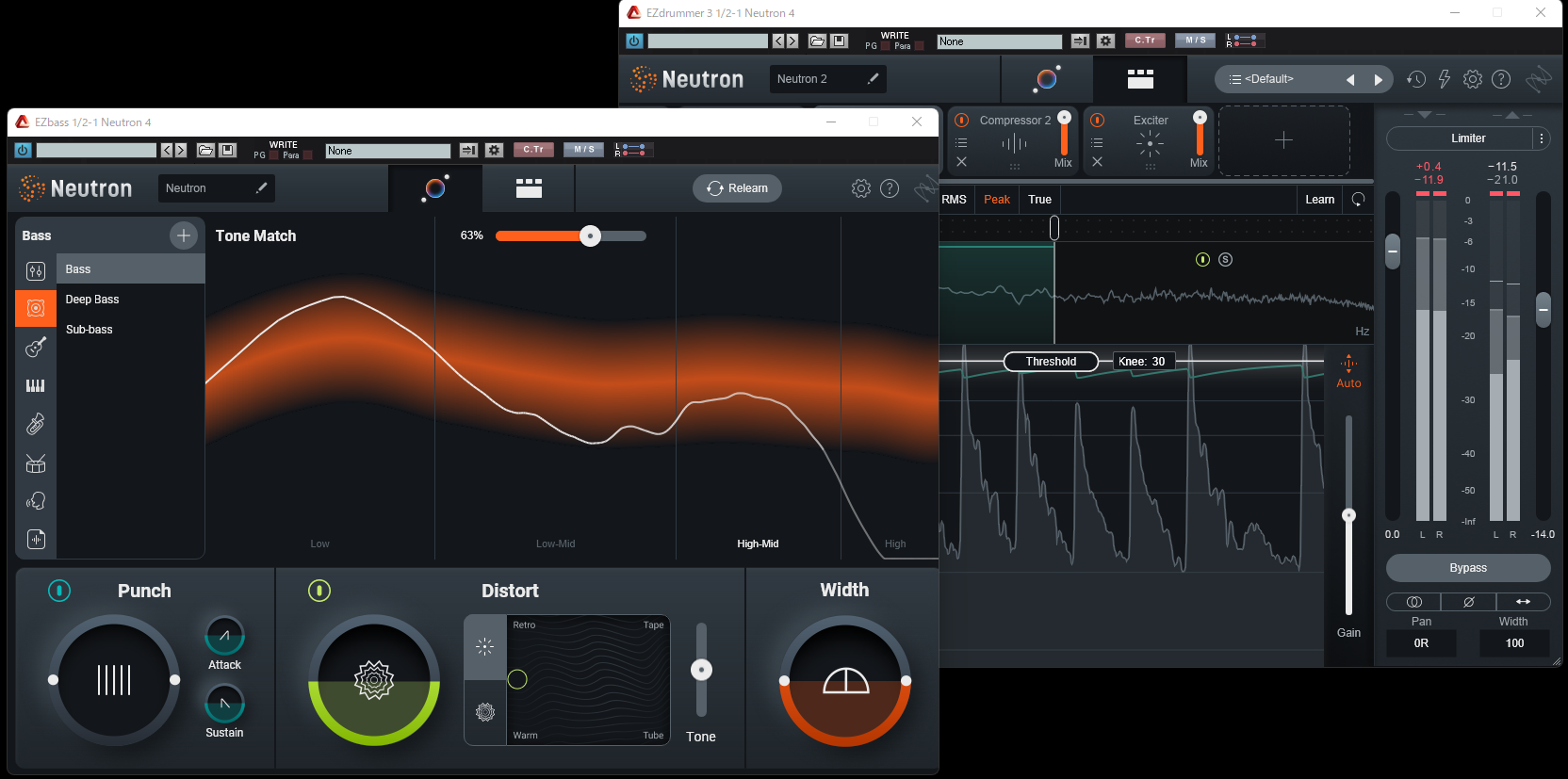Click the Relearn button
The image size is (1568, 779).
738,188
